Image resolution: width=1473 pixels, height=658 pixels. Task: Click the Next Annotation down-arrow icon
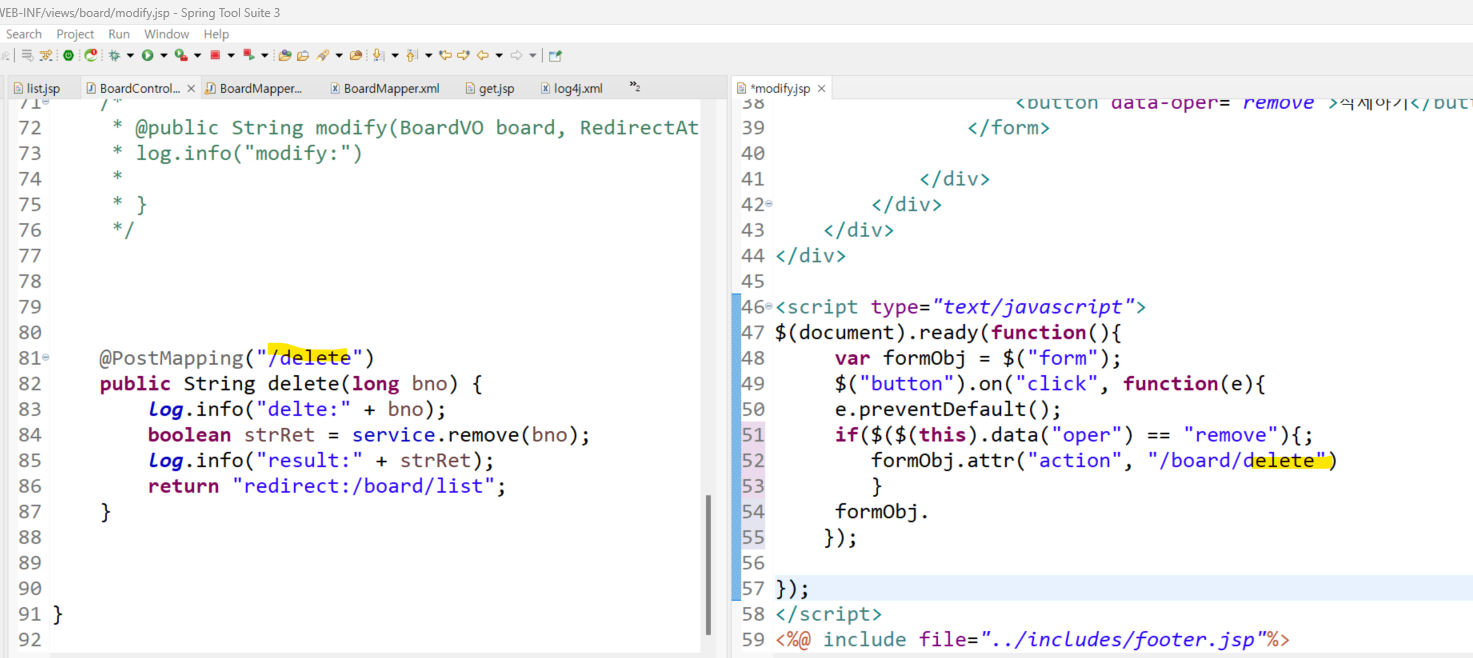pos(378,55)
